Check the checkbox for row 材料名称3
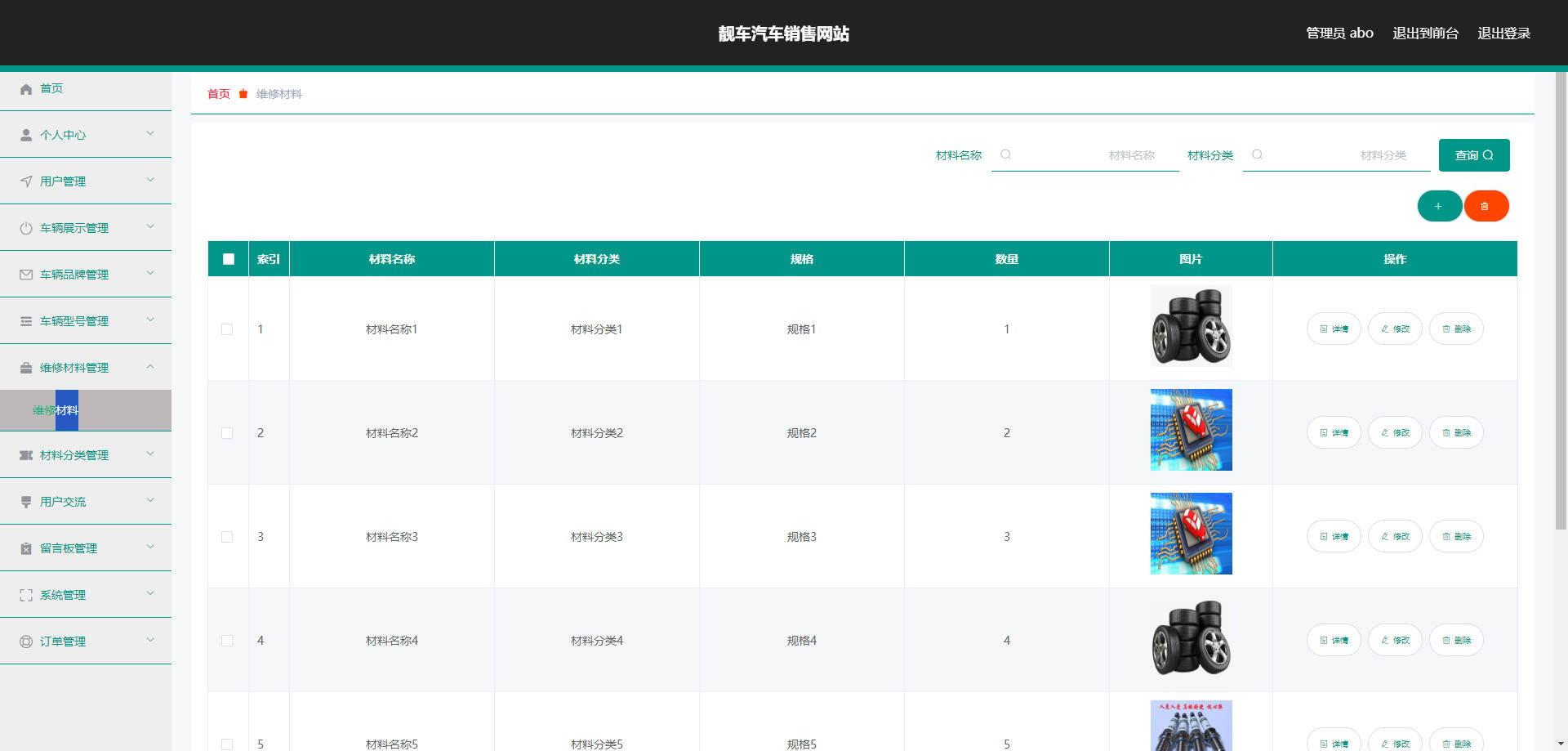1568x751 pixels. point(227,537)
